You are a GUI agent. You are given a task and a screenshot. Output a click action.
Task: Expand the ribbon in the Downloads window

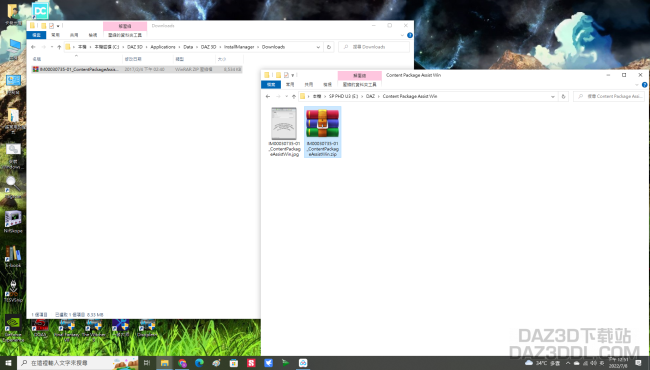402,35
